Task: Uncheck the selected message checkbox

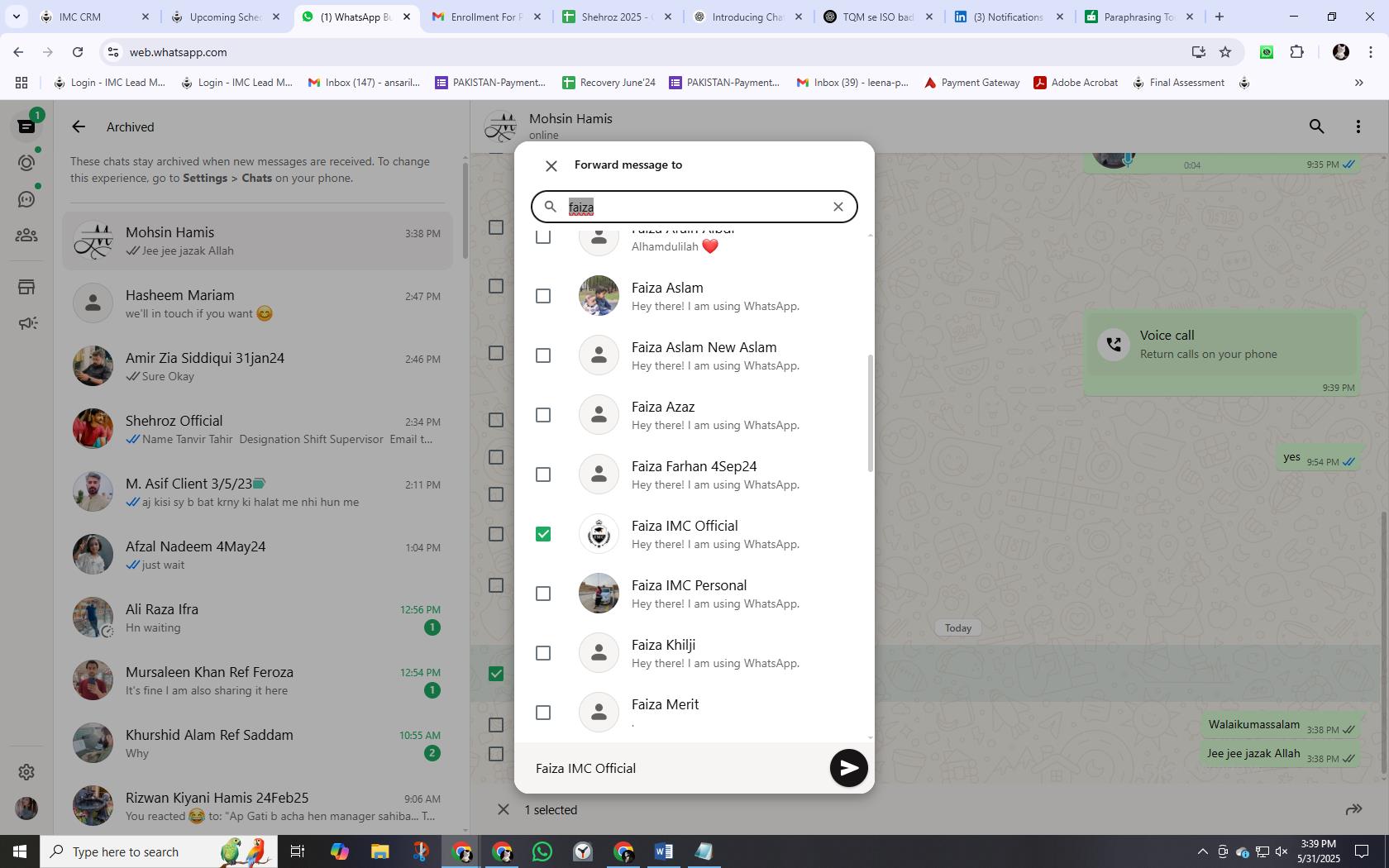Action: coord(496,674)
